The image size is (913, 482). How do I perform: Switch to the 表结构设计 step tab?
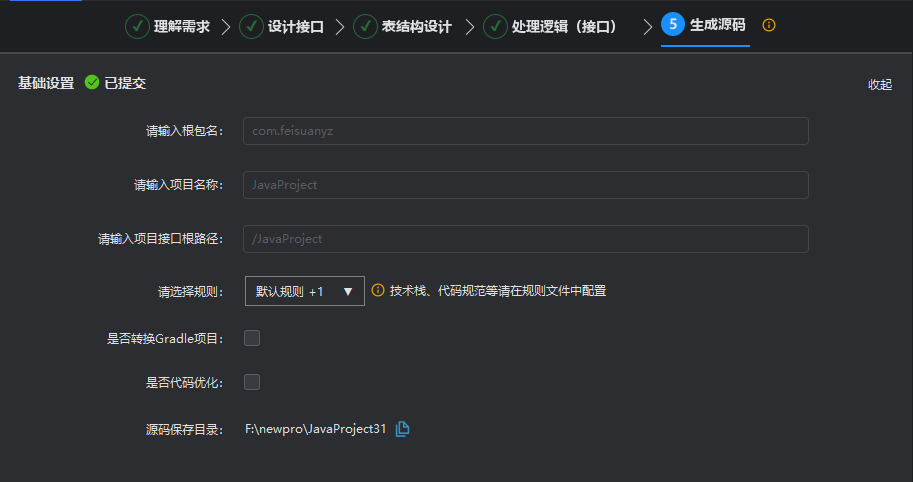[417, 26]
